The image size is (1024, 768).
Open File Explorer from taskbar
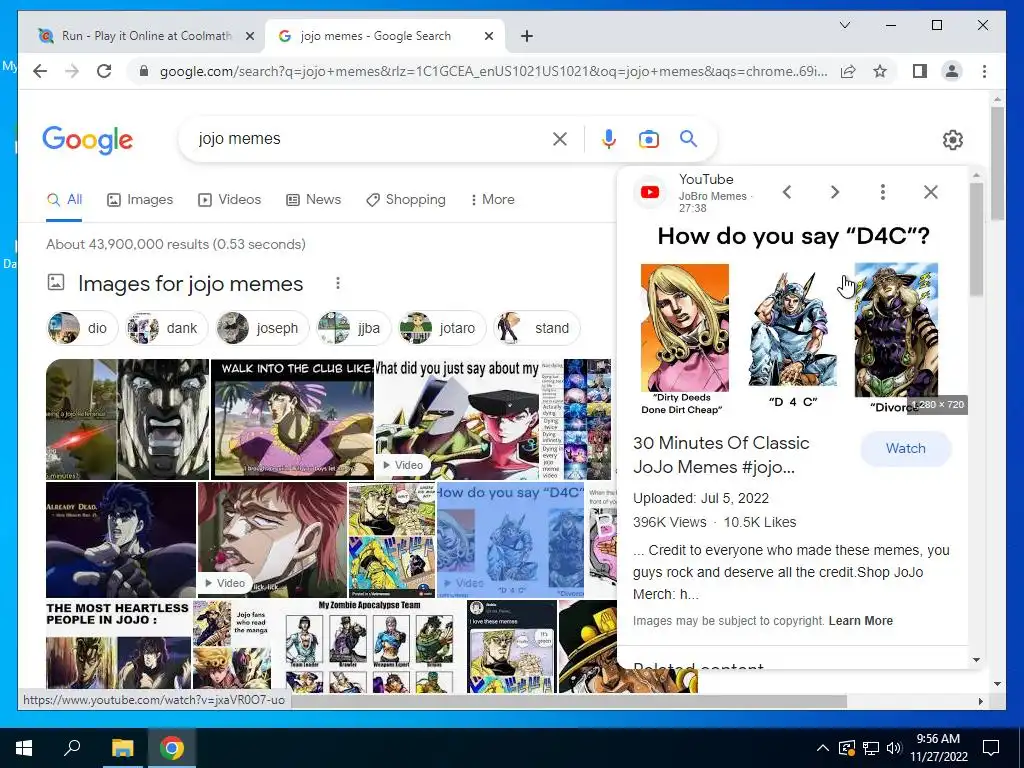click(x=122, y=748)
